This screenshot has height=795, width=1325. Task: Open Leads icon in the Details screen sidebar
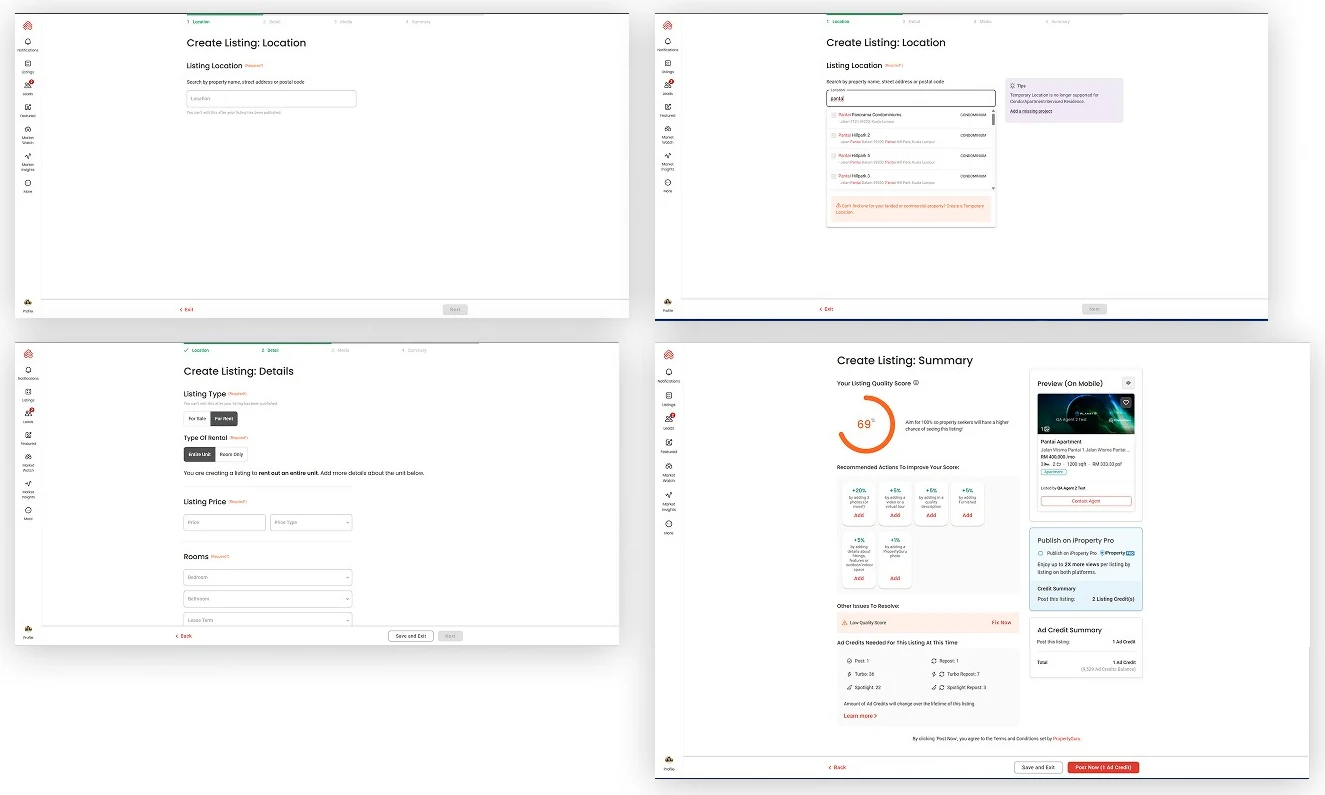(x=28, y=414)
